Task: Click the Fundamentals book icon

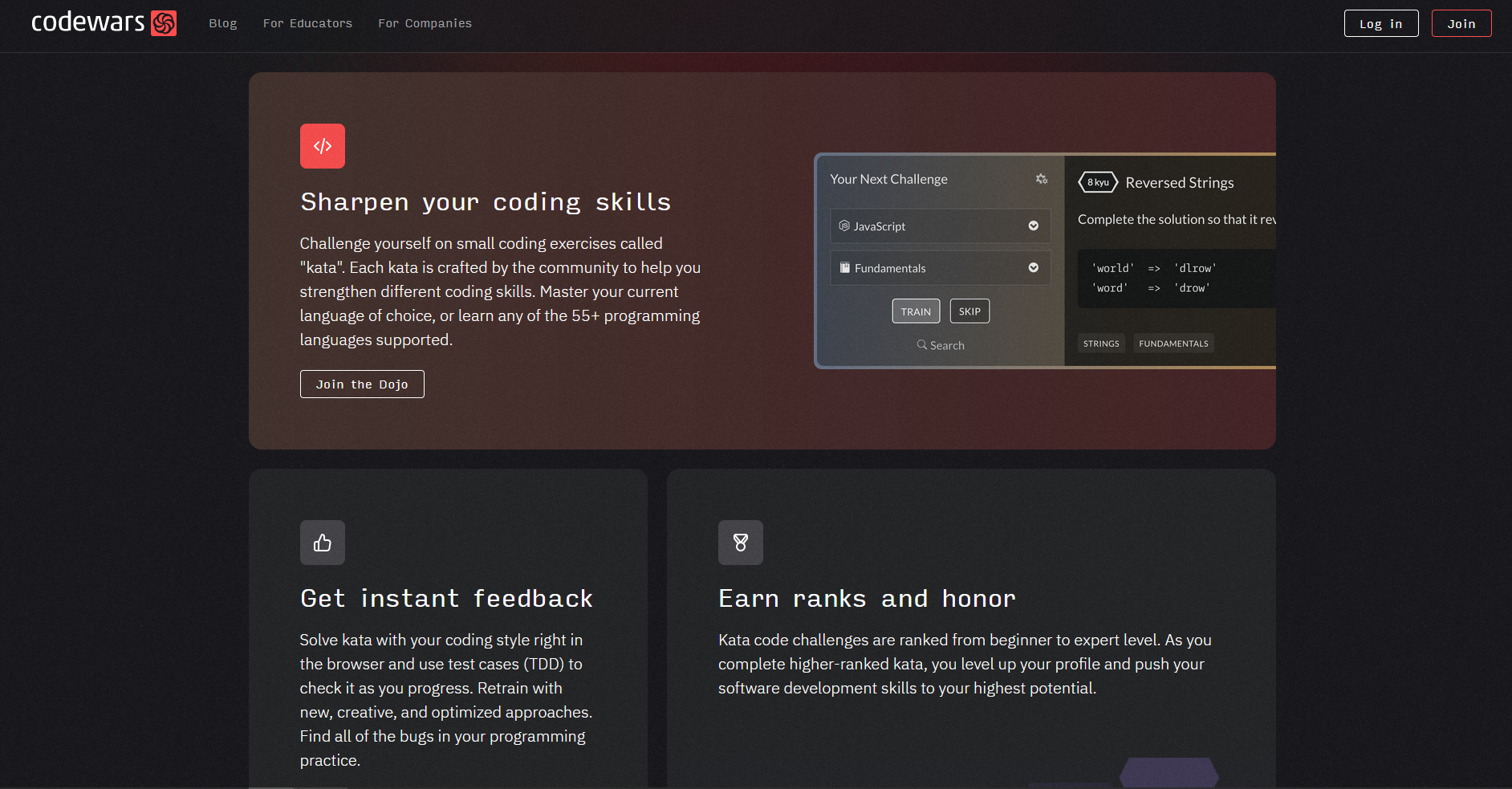Action: pos(843,267)
